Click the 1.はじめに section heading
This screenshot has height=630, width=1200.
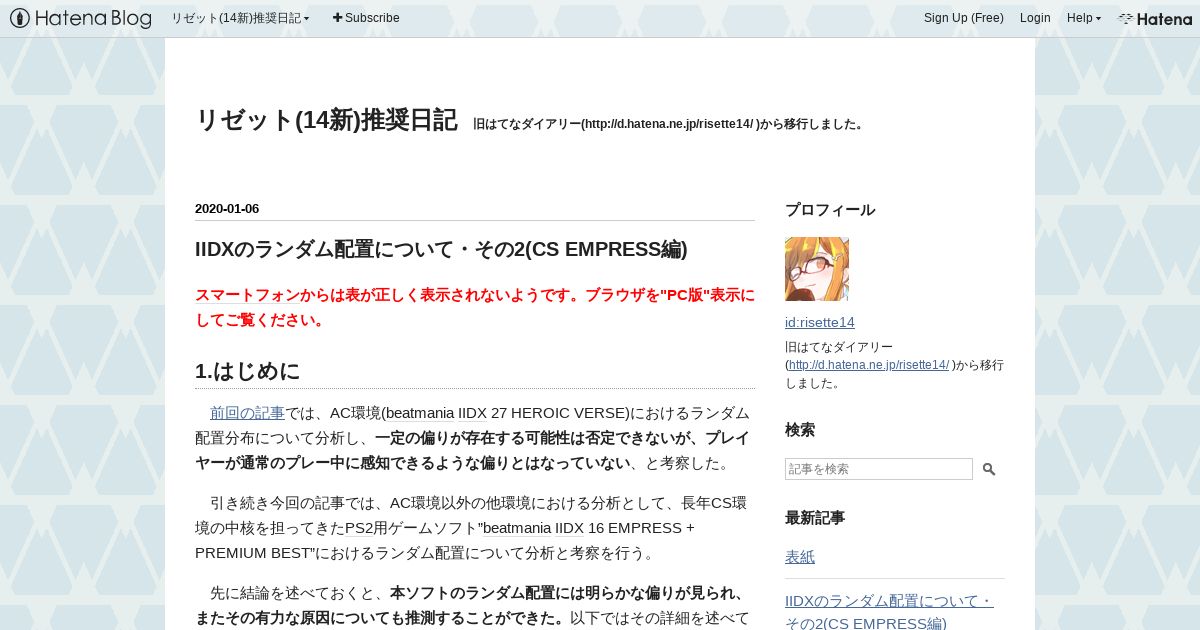[x=248, y=371]
